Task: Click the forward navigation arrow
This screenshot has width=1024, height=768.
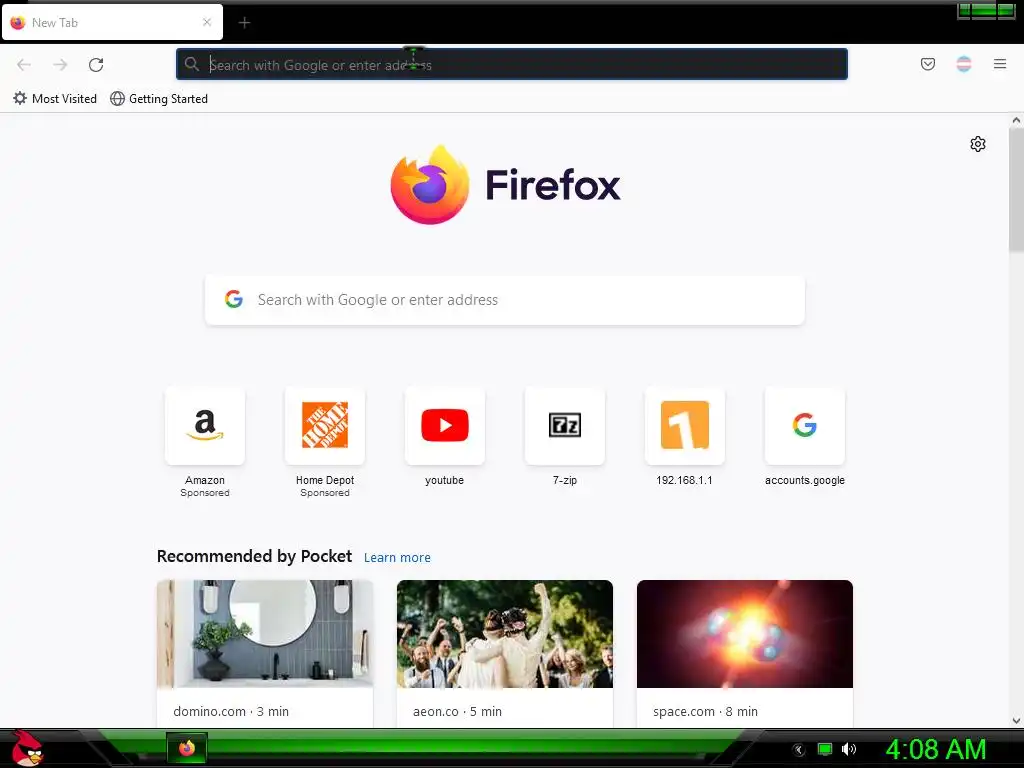Action: (60, 65)
